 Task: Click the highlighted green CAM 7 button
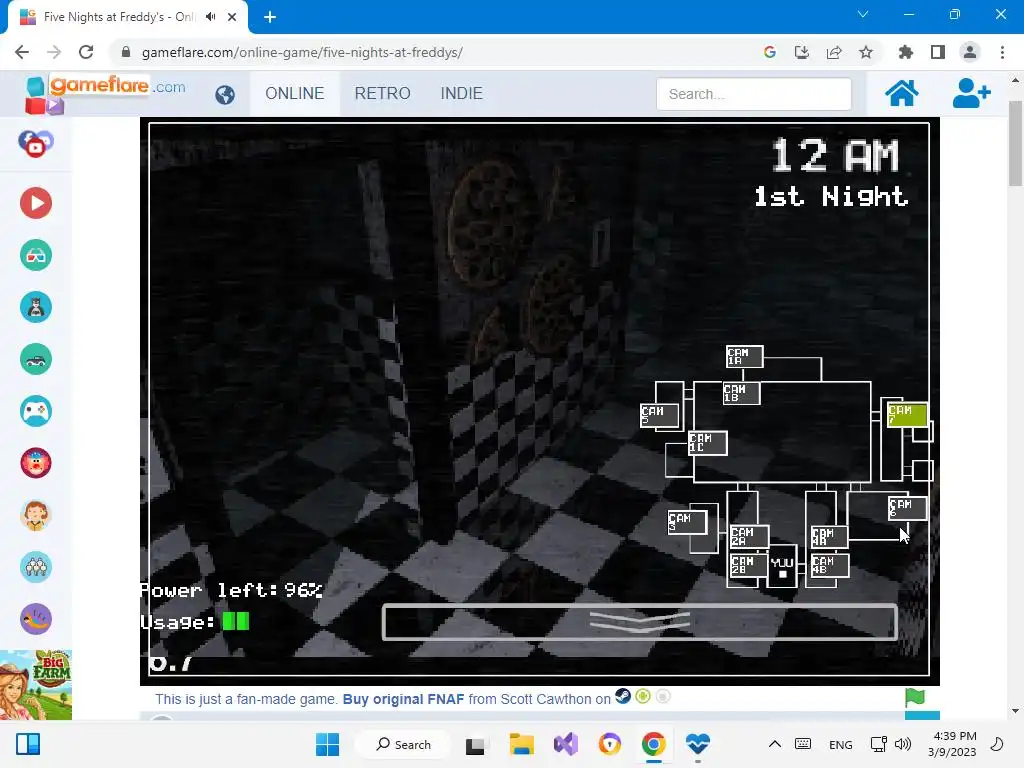point(907,415)
